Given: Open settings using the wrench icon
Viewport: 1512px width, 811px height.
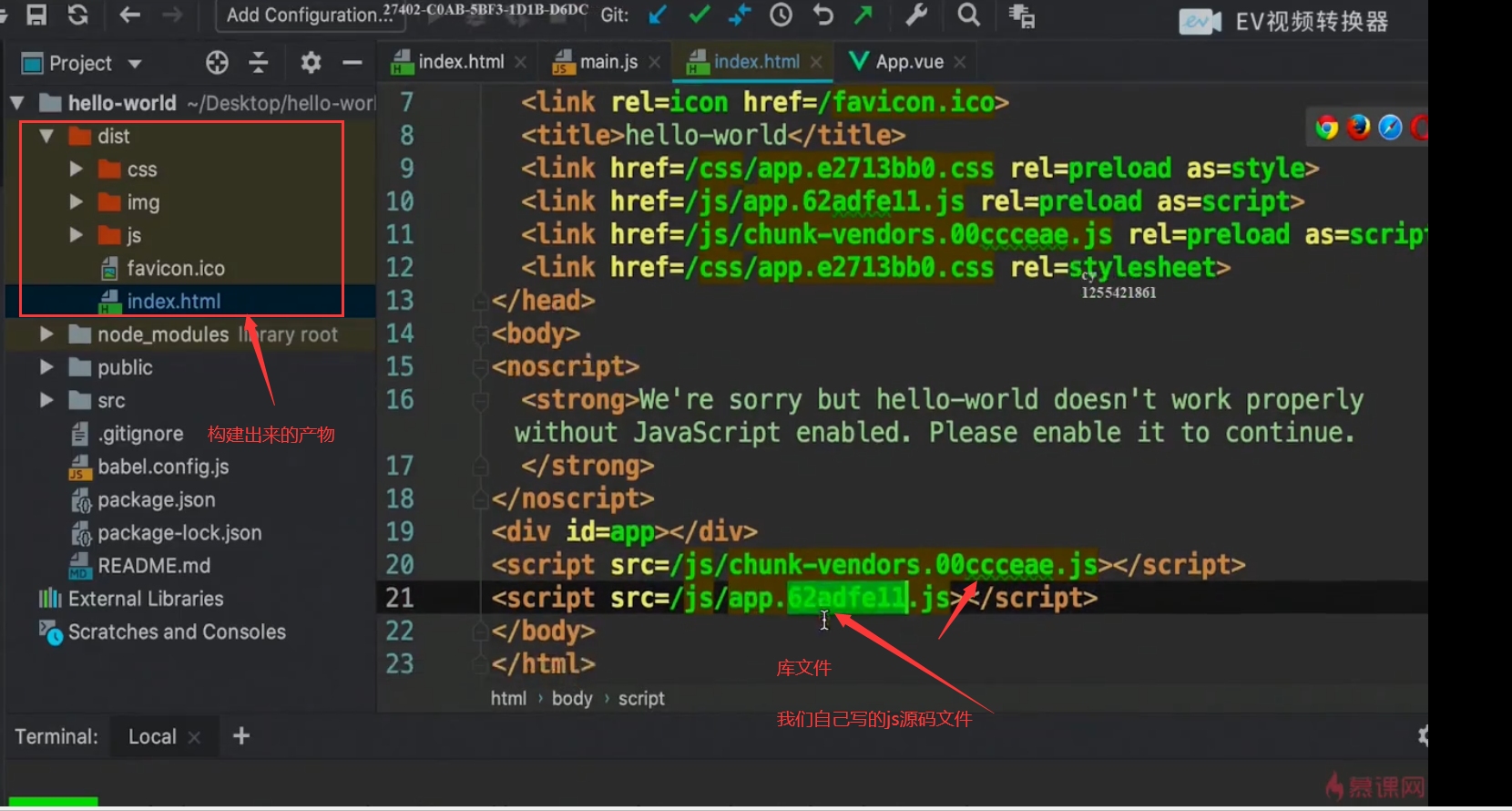Looking at the screenshot, I should (x=916, y=15).
